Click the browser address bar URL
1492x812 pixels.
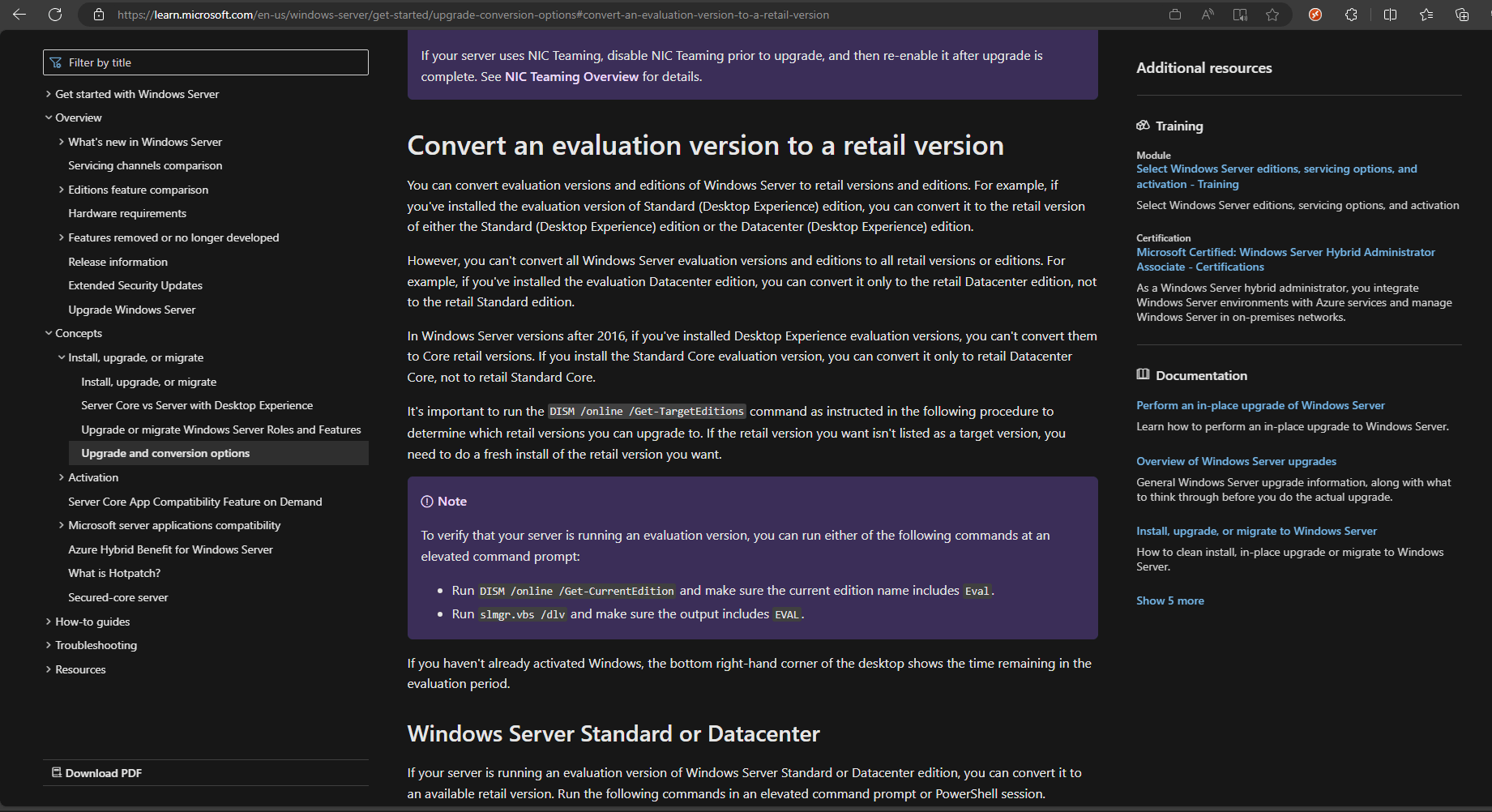tap(473, 15)
